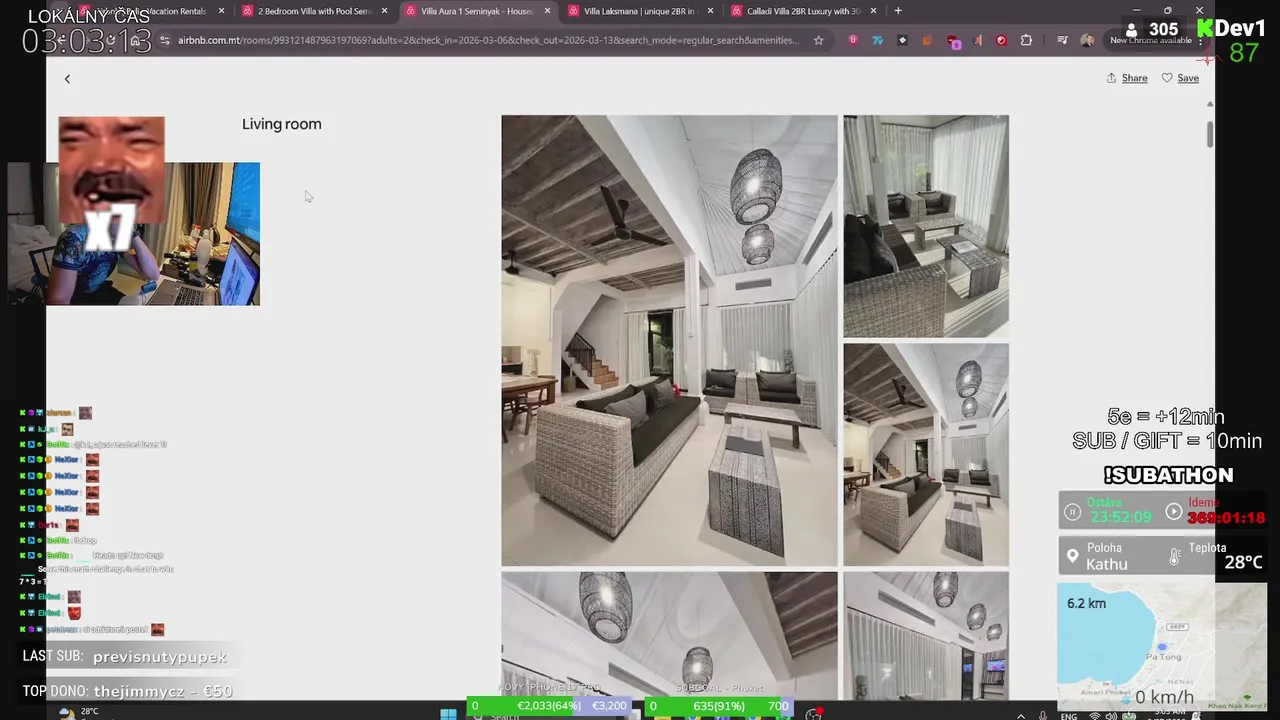This screenshot has height=720, width=1280.
Task: Click the !SUBATHON text
Action: click(1168, 475)
